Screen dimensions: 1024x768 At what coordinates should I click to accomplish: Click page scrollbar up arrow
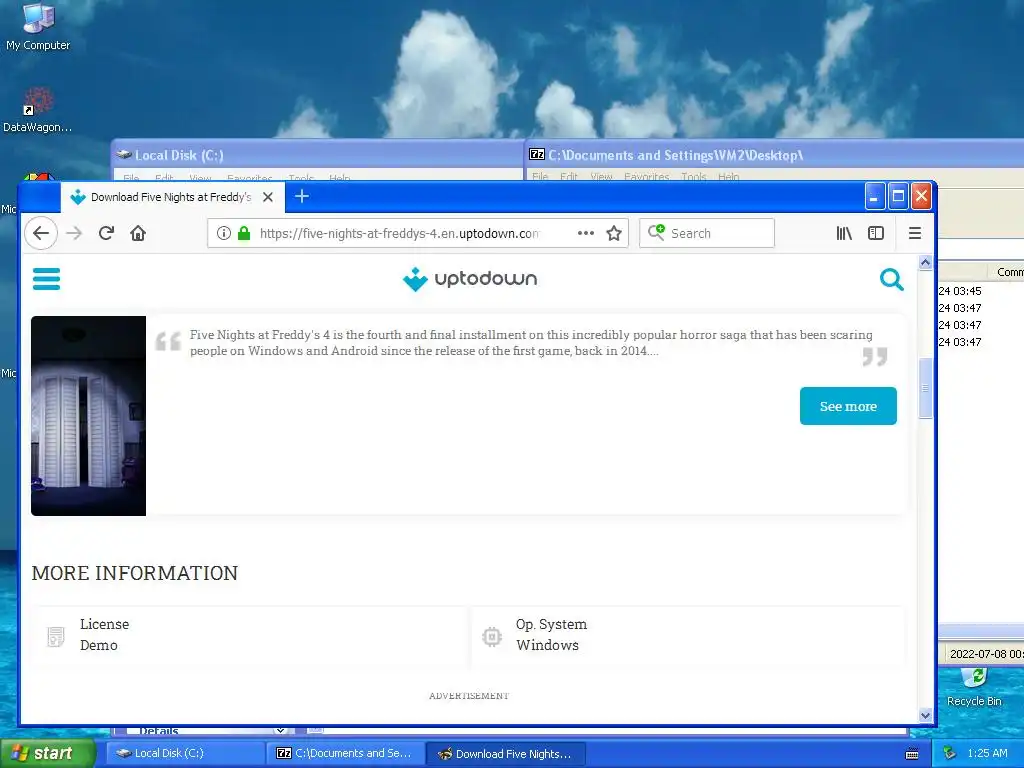click(x=925, y=263)
